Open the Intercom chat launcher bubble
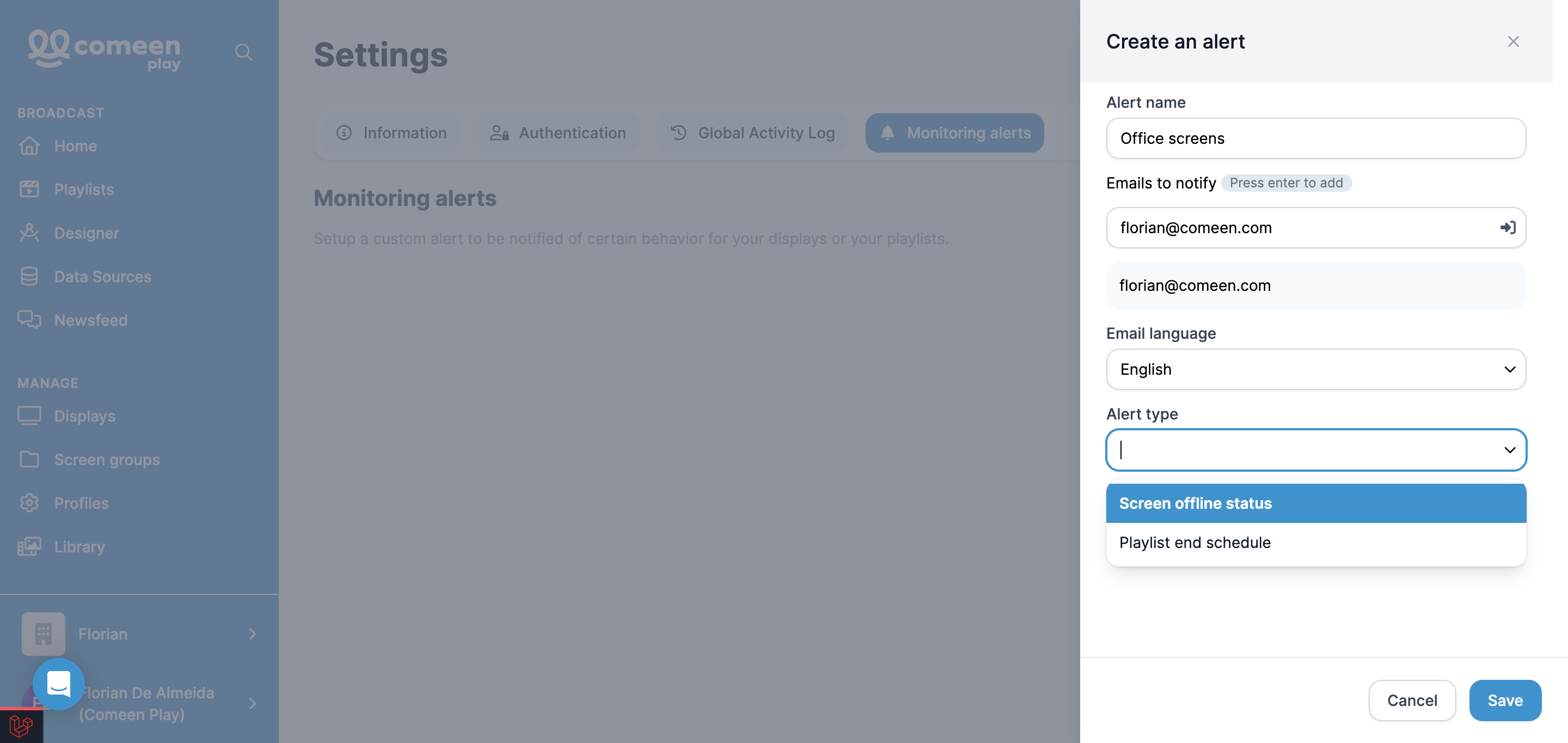The width and height of the screenshot is (1568, 743). 58,684
